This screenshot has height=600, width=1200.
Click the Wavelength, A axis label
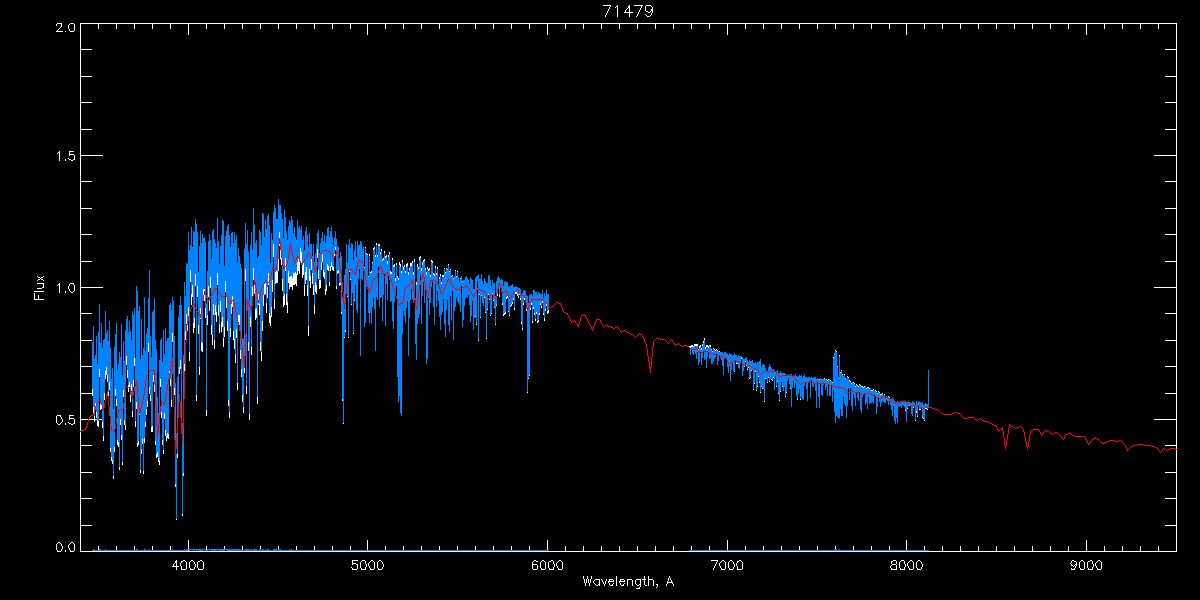(x=628, y=581)
